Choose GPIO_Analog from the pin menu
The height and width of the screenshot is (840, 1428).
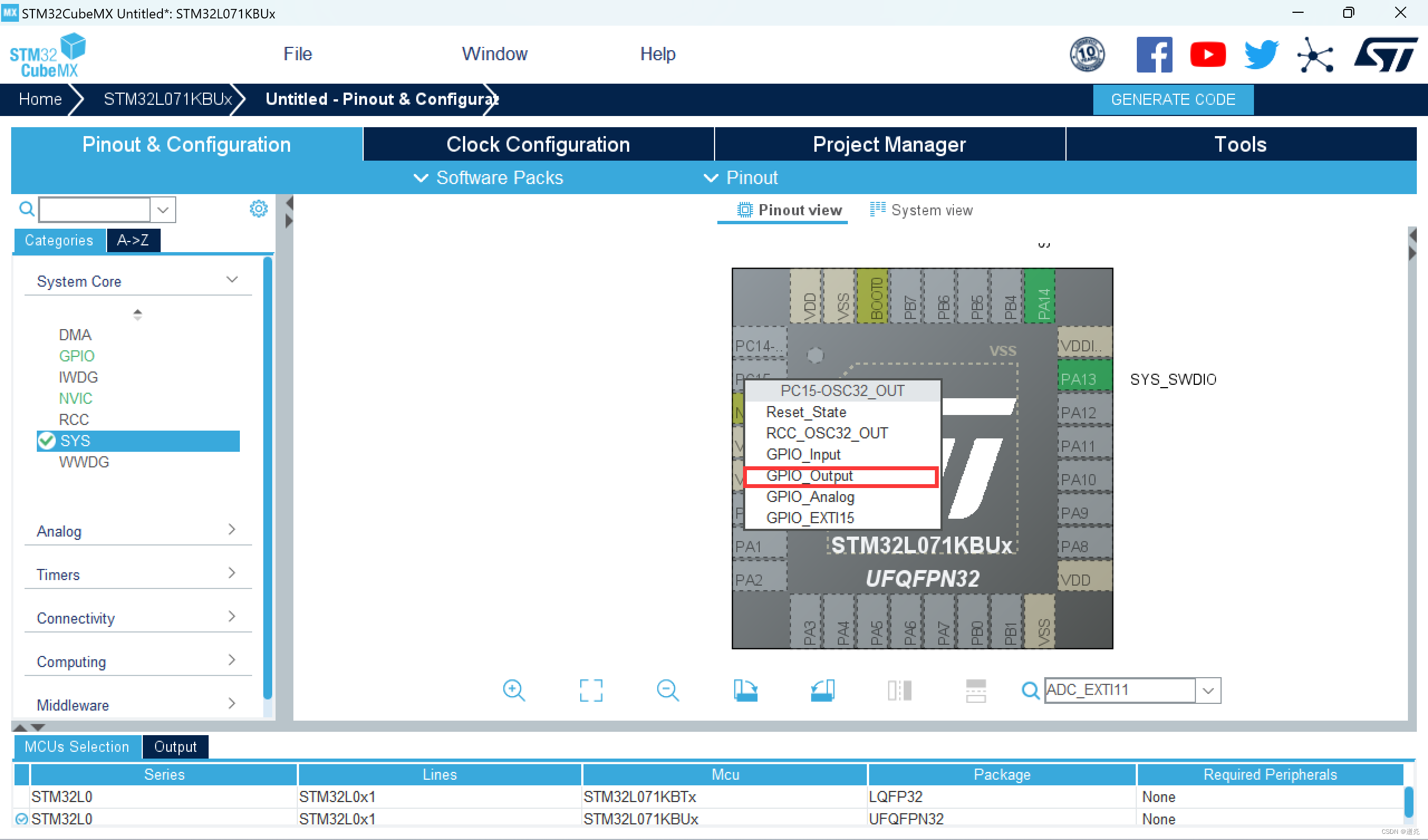(842, 496)
